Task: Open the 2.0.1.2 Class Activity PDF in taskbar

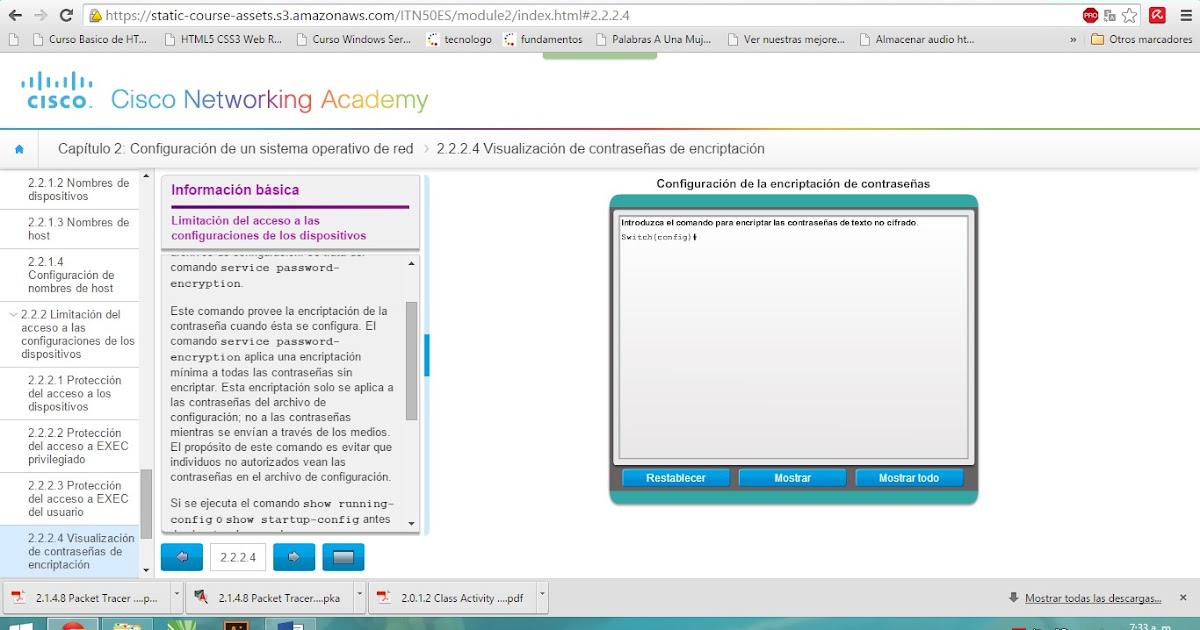Action: [x=460, y=597]
